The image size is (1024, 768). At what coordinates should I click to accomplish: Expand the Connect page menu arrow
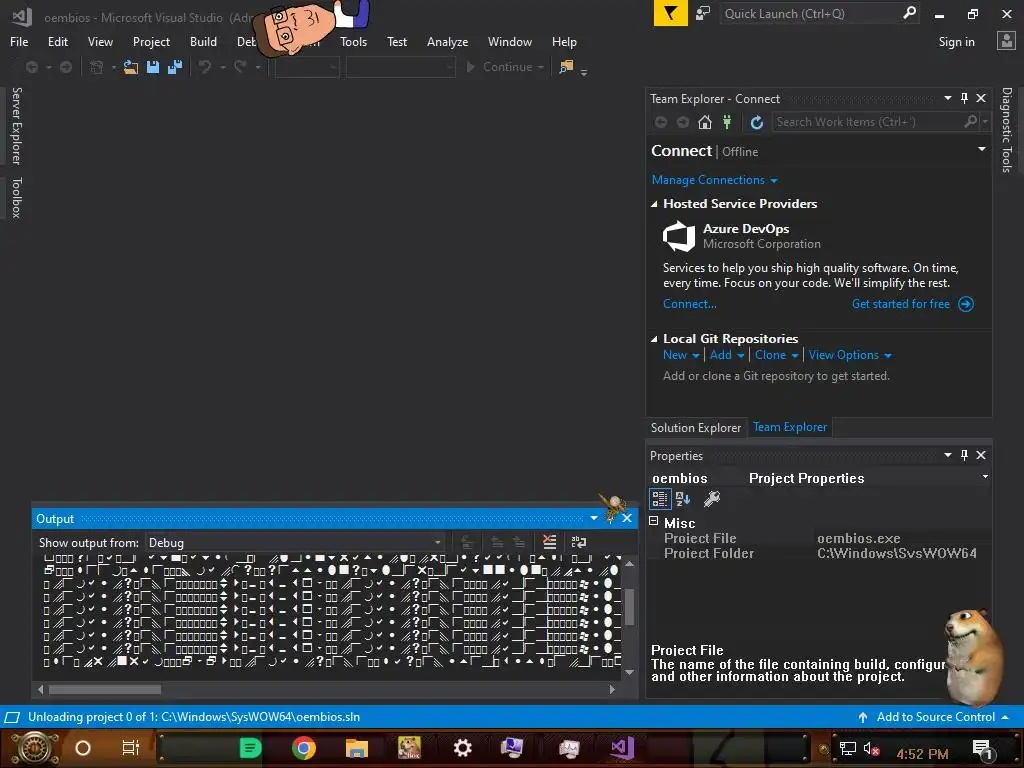(982, 150)
